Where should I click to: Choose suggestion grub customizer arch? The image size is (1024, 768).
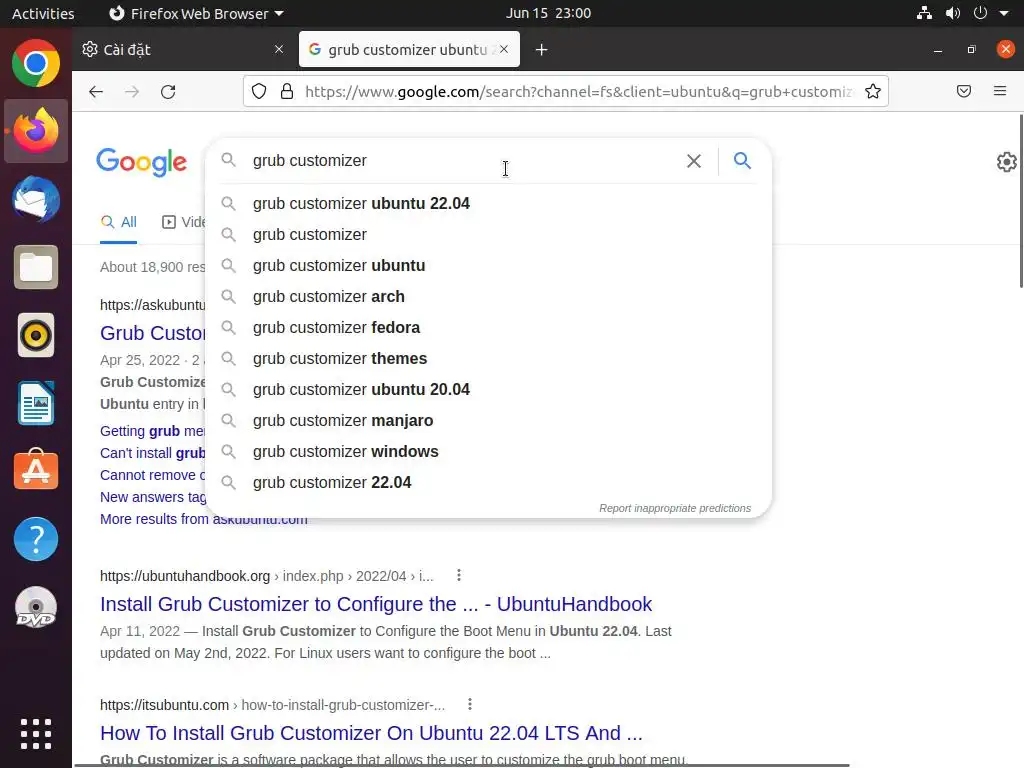pyautogui.click(x=488, y=296)
